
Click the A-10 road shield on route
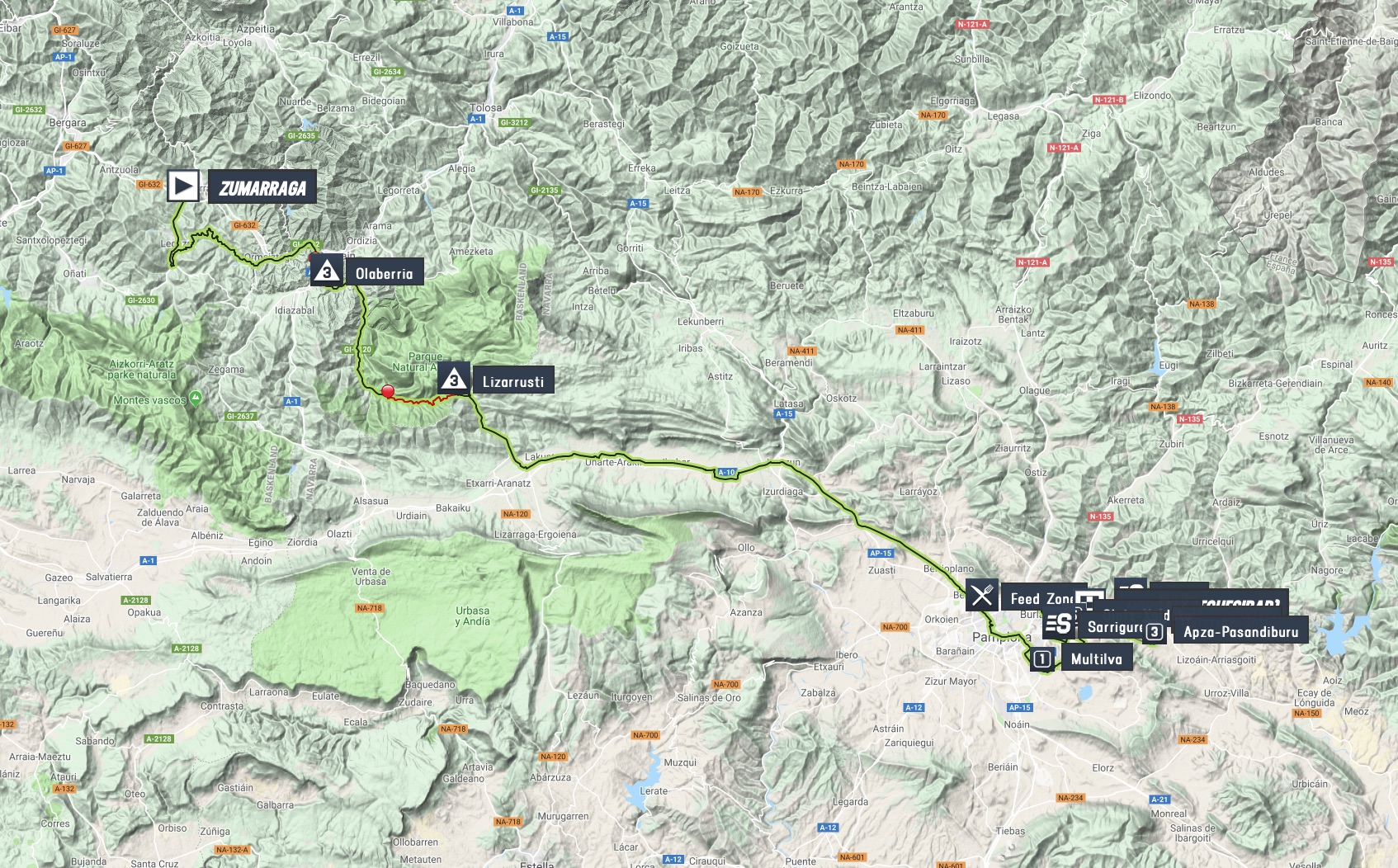click(x=726, y=473)
